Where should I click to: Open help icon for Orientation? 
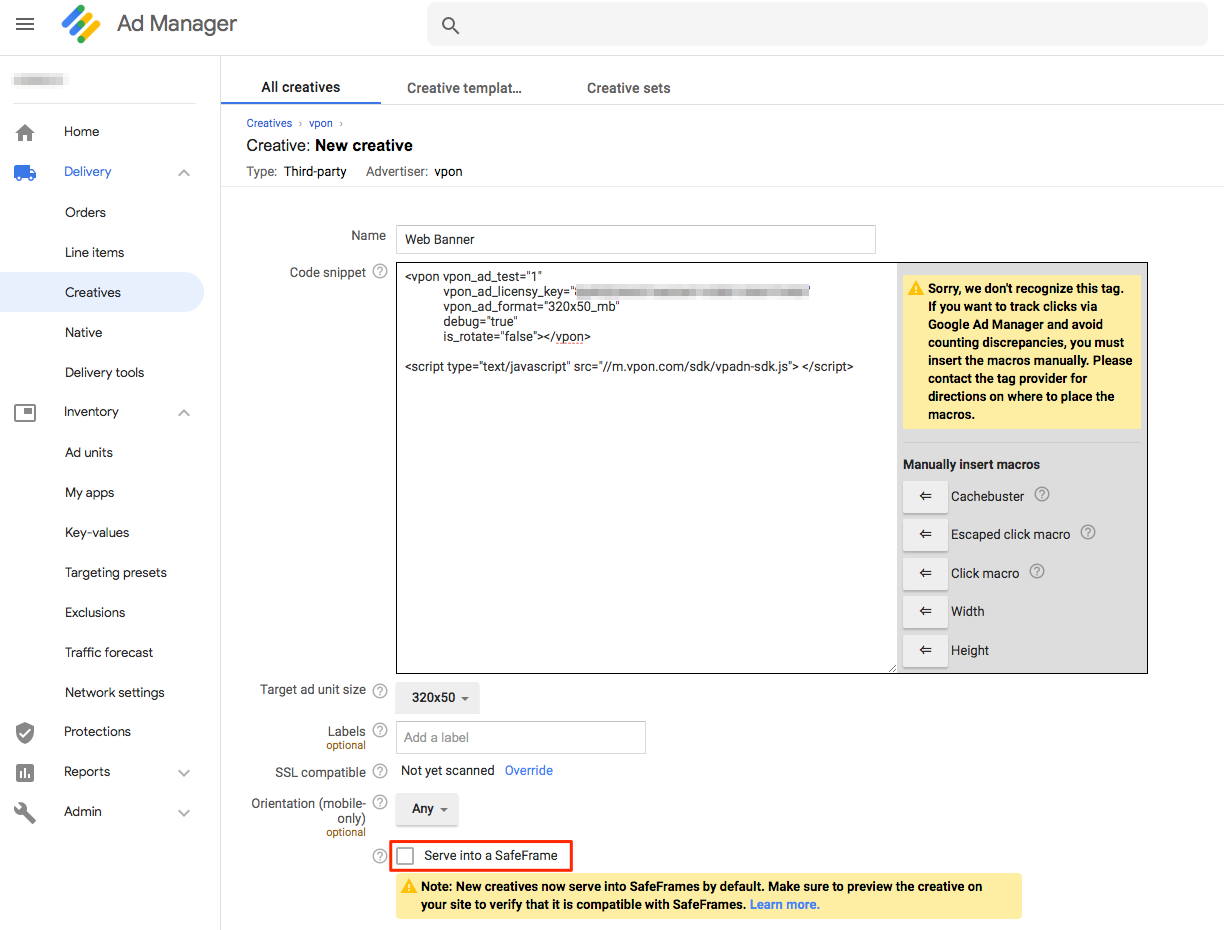[x=380, y=802]
